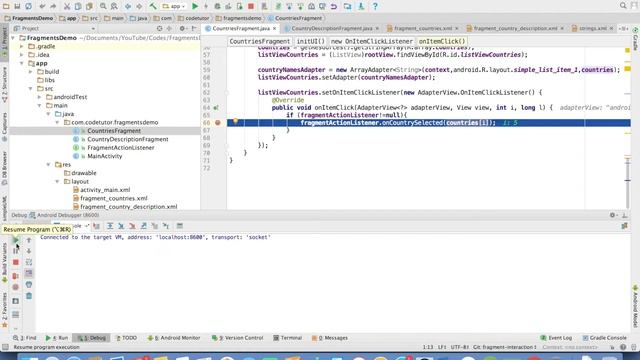
Task: Click the Find magnifier icon in toolbar
Action: 103,6
